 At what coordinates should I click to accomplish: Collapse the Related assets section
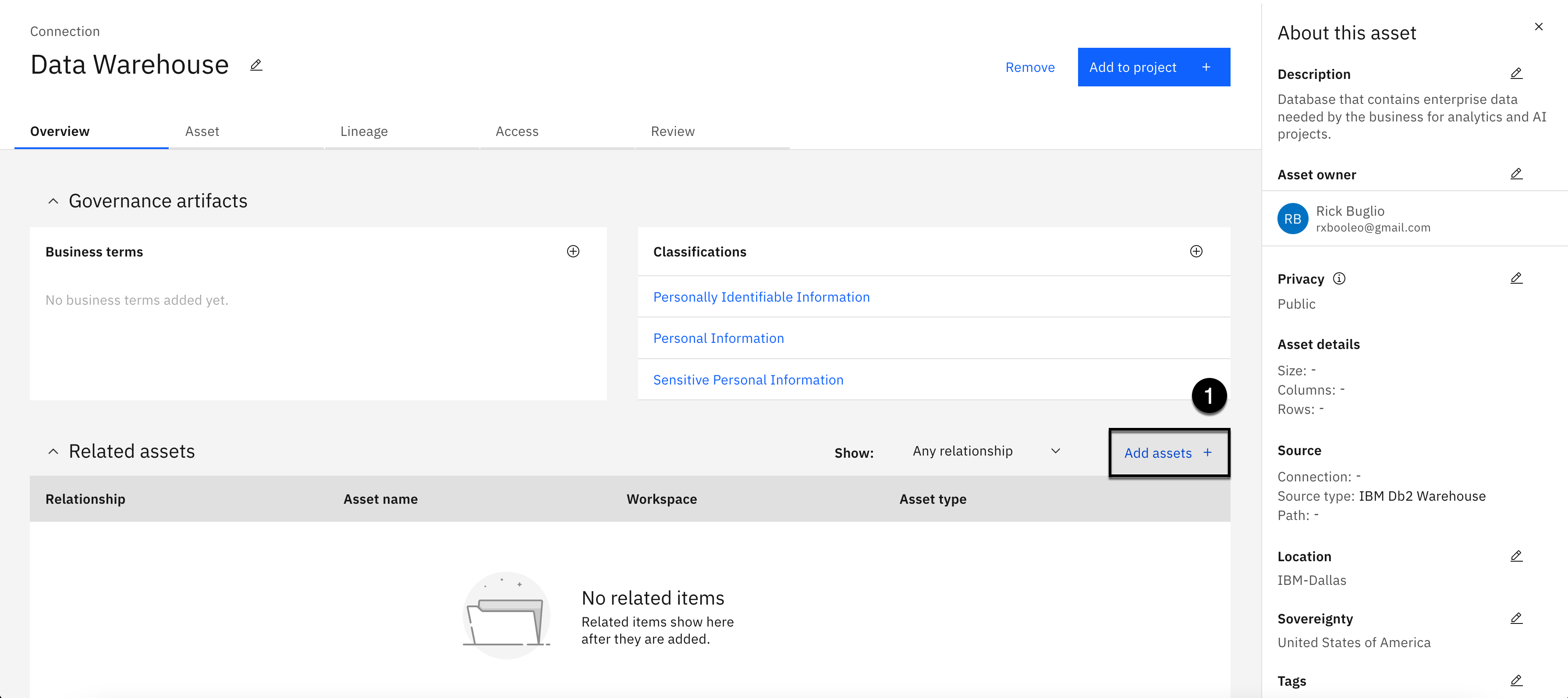pyautogui.click(x=53, y=451)
